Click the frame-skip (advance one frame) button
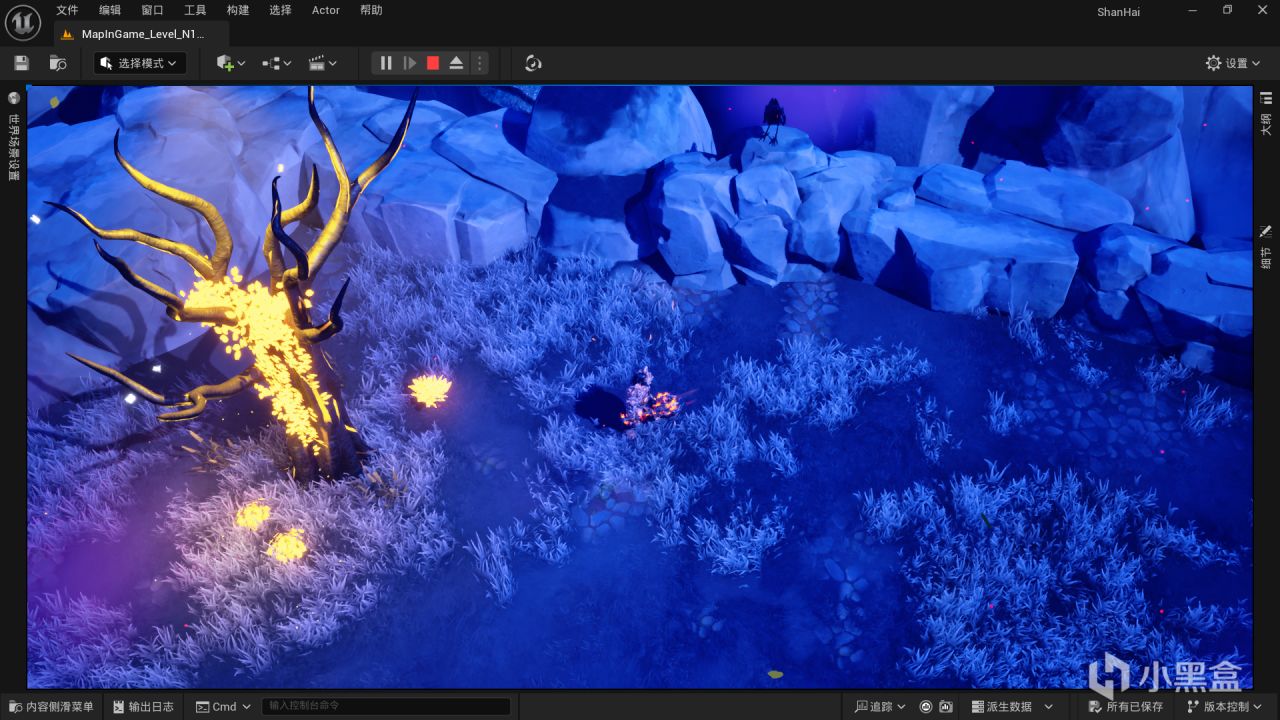This screenshot has height=720, width=1280. (410, 63)
